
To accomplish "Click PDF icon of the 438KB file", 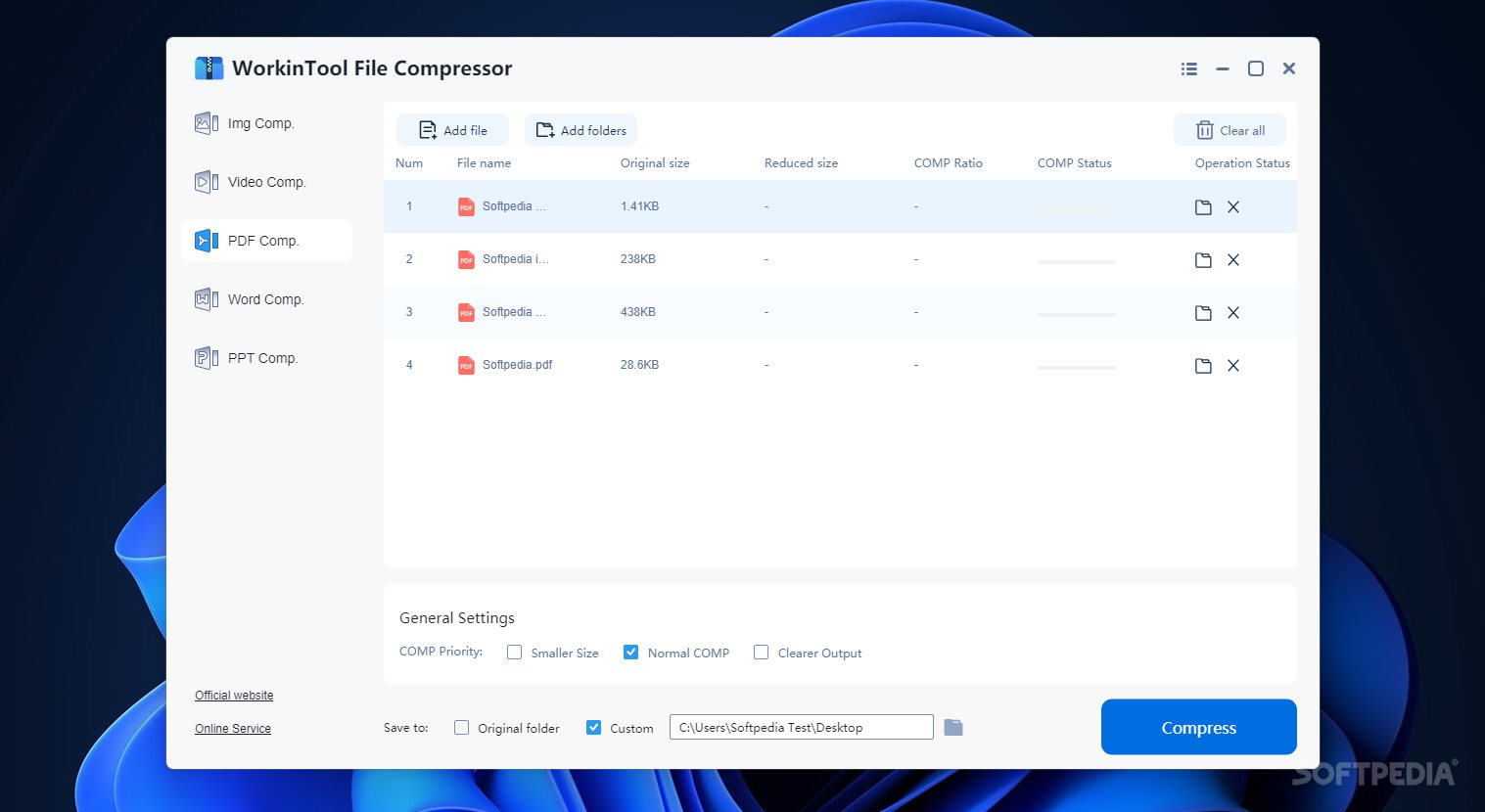I will pyautogui.click(x=466, y=312).
